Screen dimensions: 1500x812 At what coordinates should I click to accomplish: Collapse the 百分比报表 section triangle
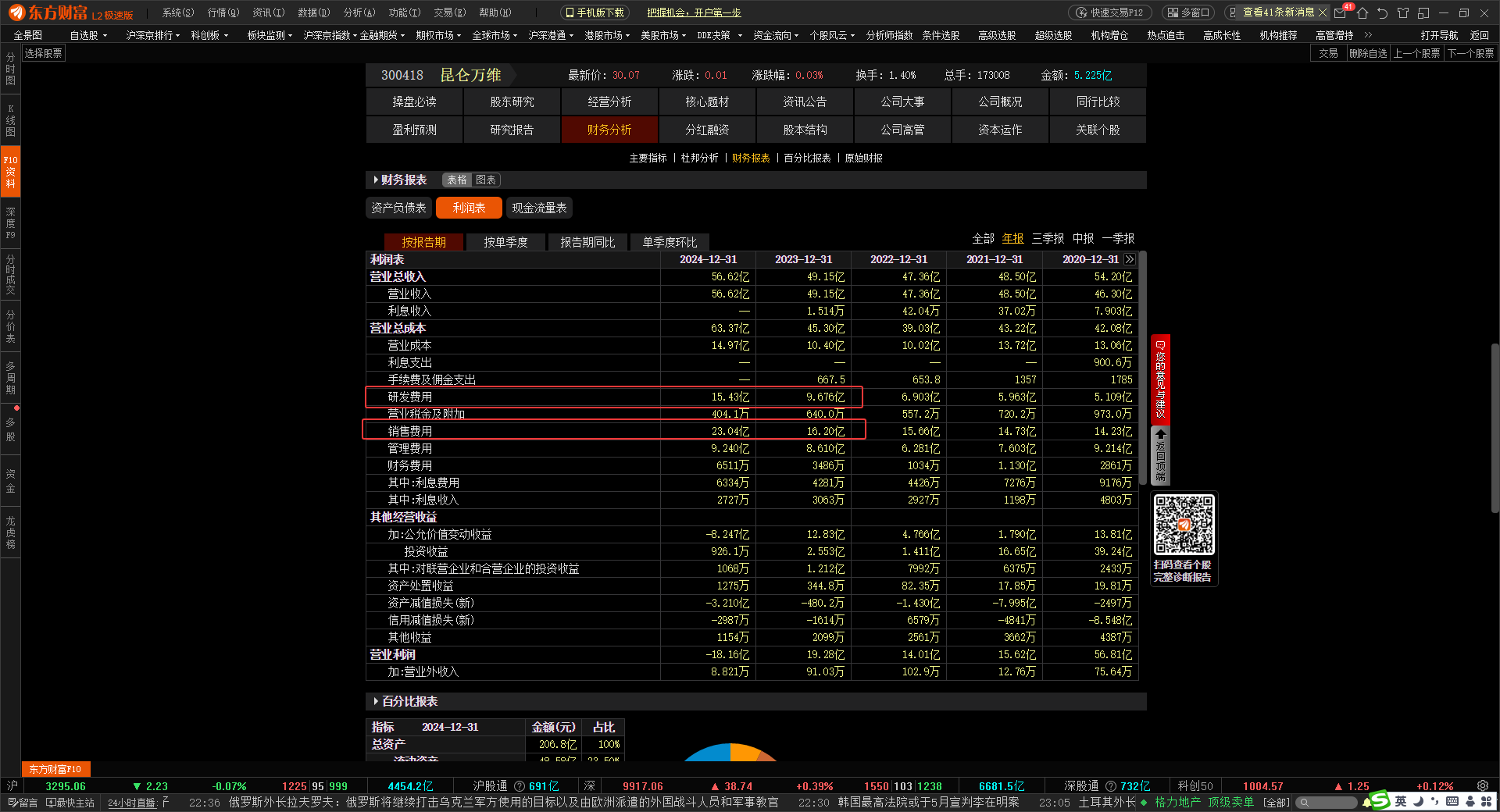pos(376,702)
